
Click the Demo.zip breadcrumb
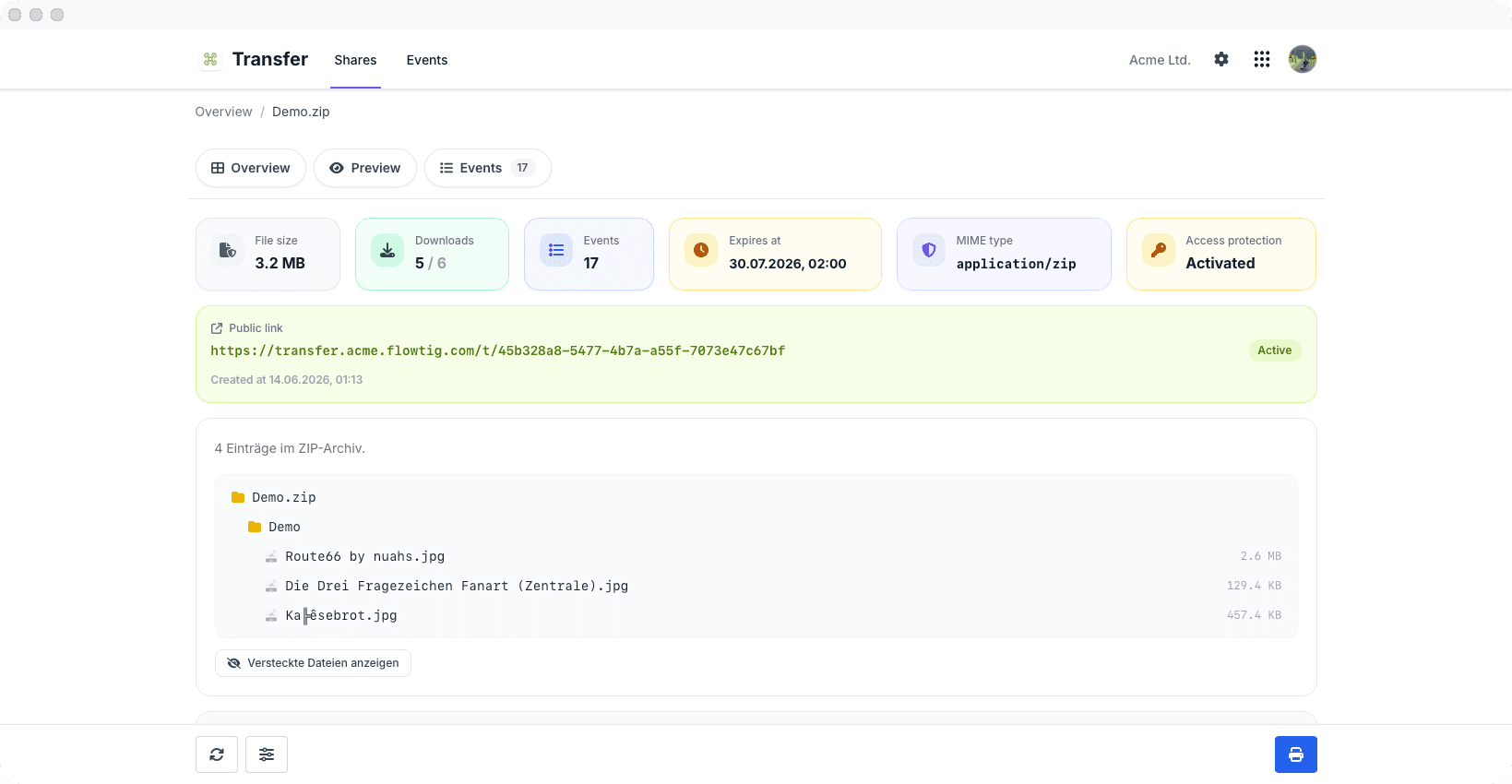pyautogui.click(x=301, y=112)
